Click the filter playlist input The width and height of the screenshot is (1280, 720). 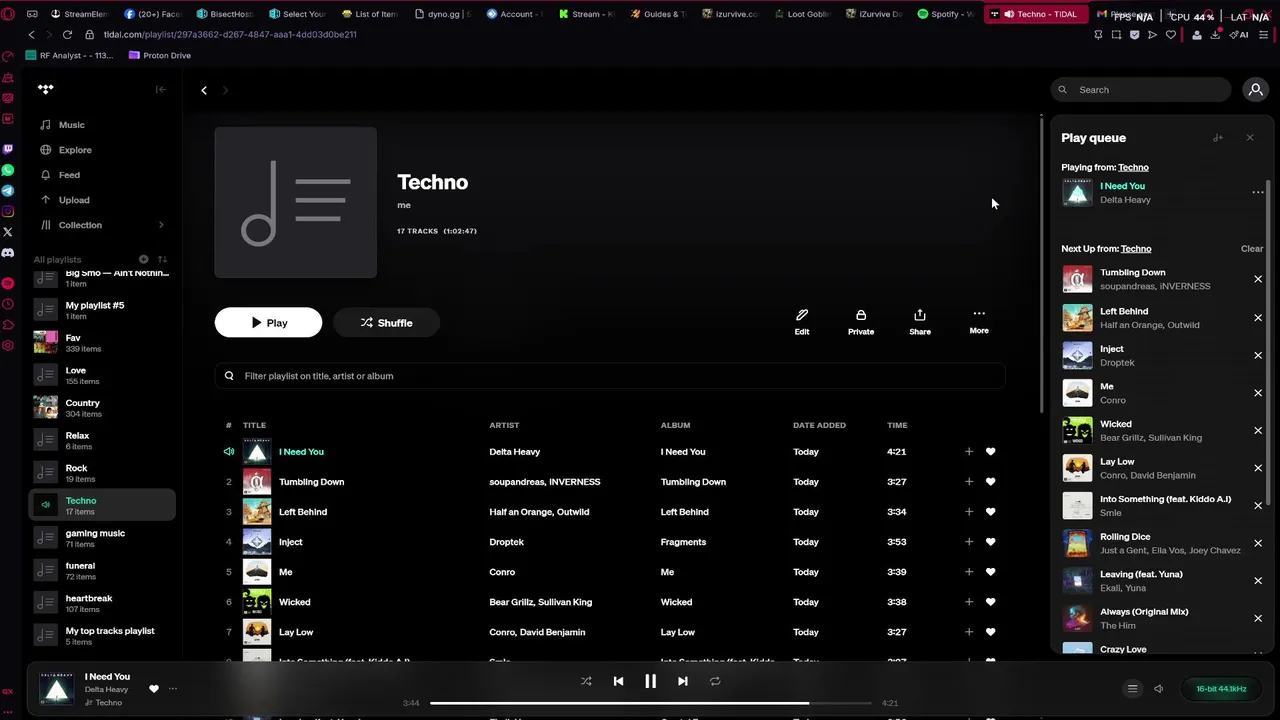pos(610,376)
